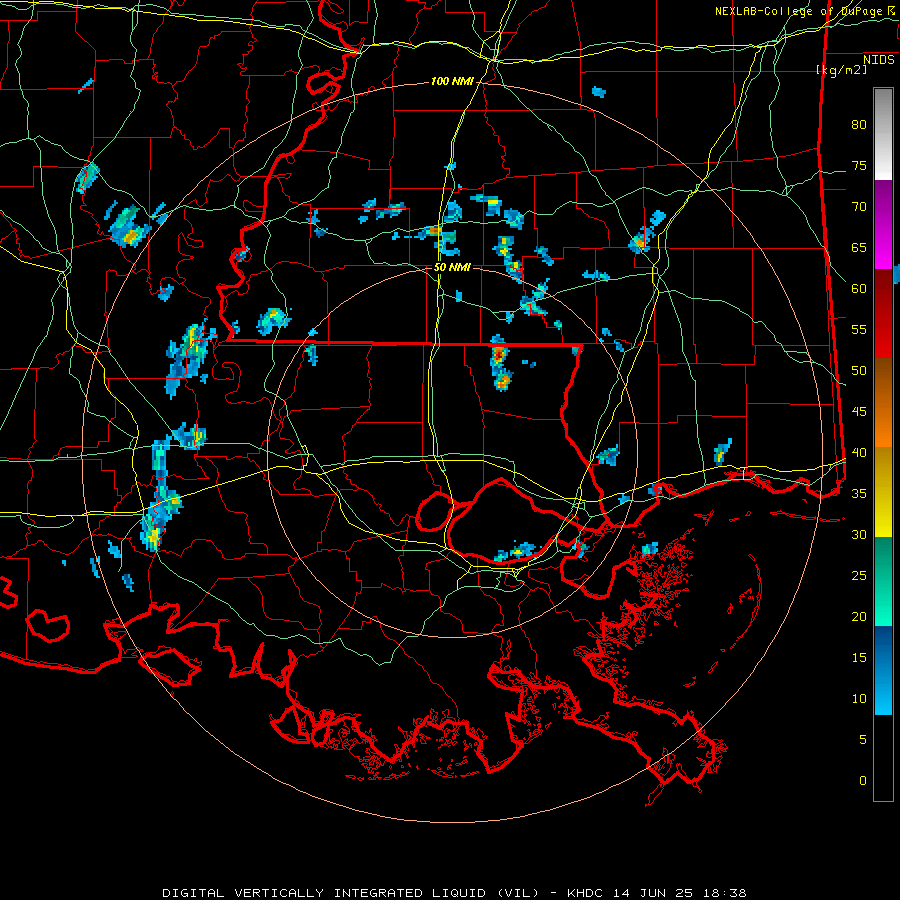Select the white-gray top segment of the color bar
900x900 pixels.
coord(883,134)
